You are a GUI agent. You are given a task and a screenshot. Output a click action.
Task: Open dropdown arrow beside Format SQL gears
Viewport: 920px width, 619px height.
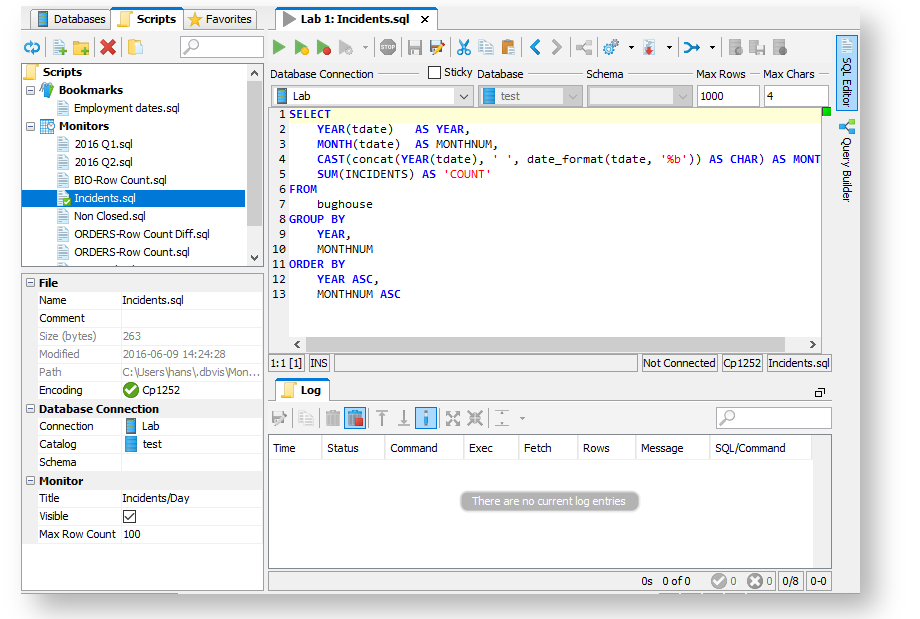tap(631, 48)
